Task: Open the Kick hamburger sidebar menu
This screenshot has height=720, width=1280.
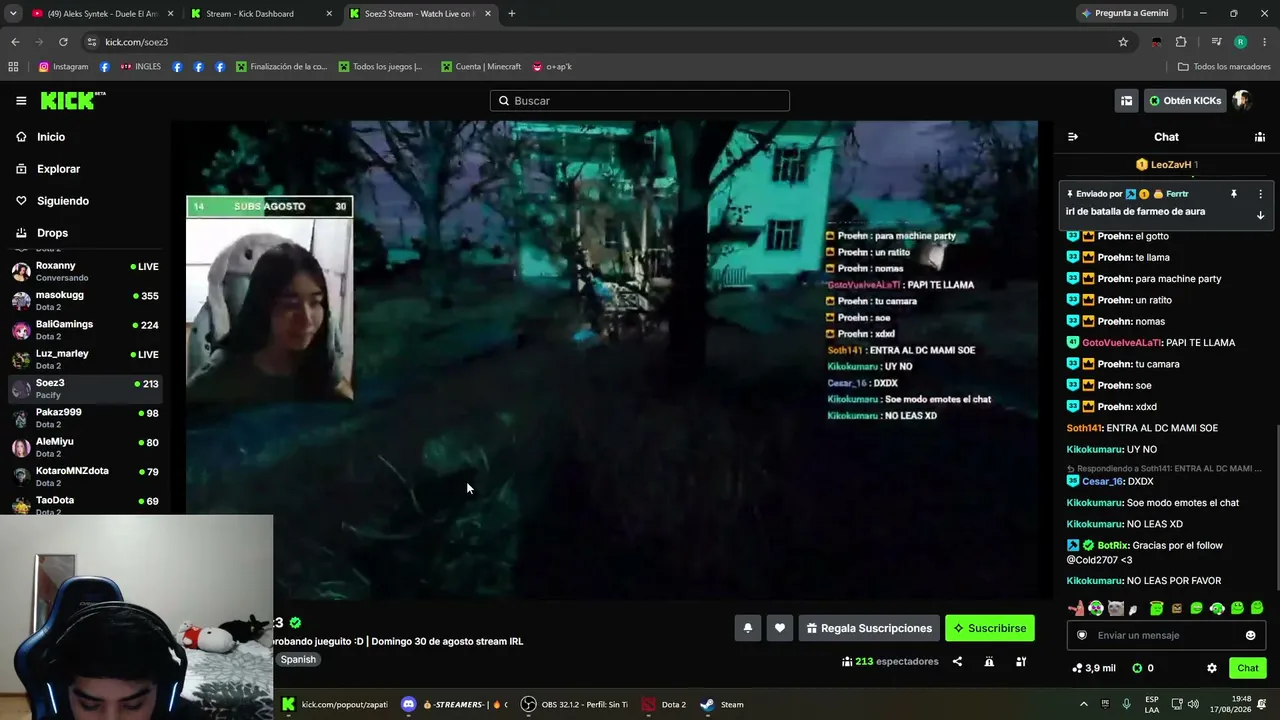Action: pos(21,101)
